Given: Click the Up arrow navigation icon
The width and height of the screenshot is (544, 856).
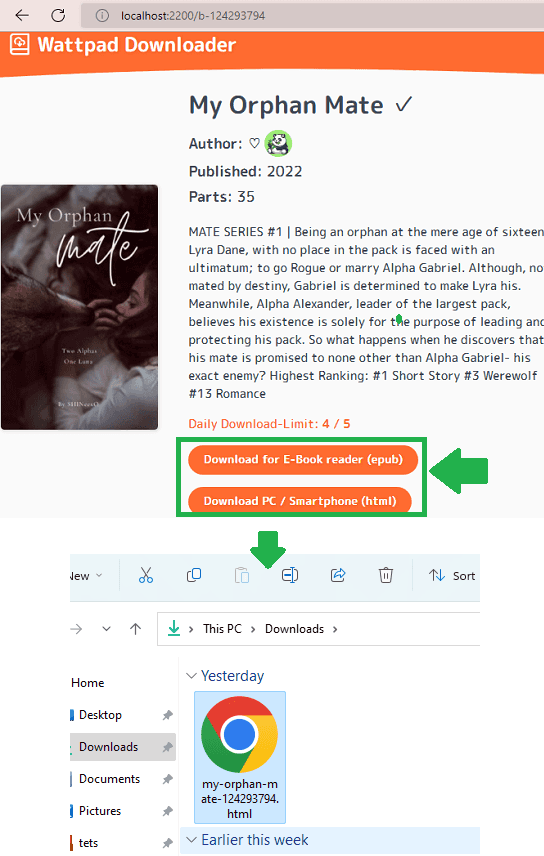Looking at the screenshot, I should 135,629.
